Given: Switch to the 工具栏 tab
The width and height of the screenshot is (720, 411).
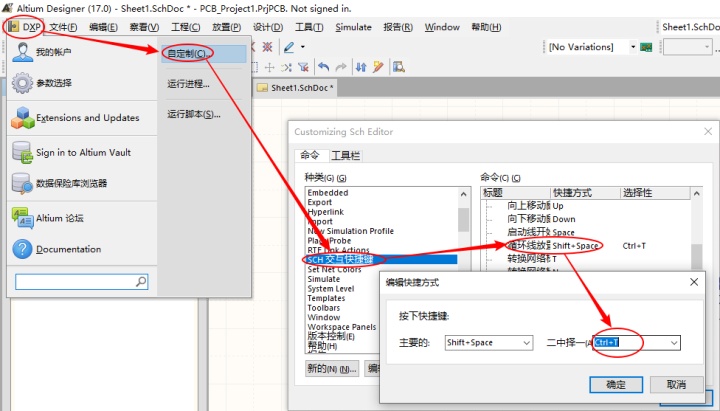Looking at the screenshot, I should click(346, 156).
